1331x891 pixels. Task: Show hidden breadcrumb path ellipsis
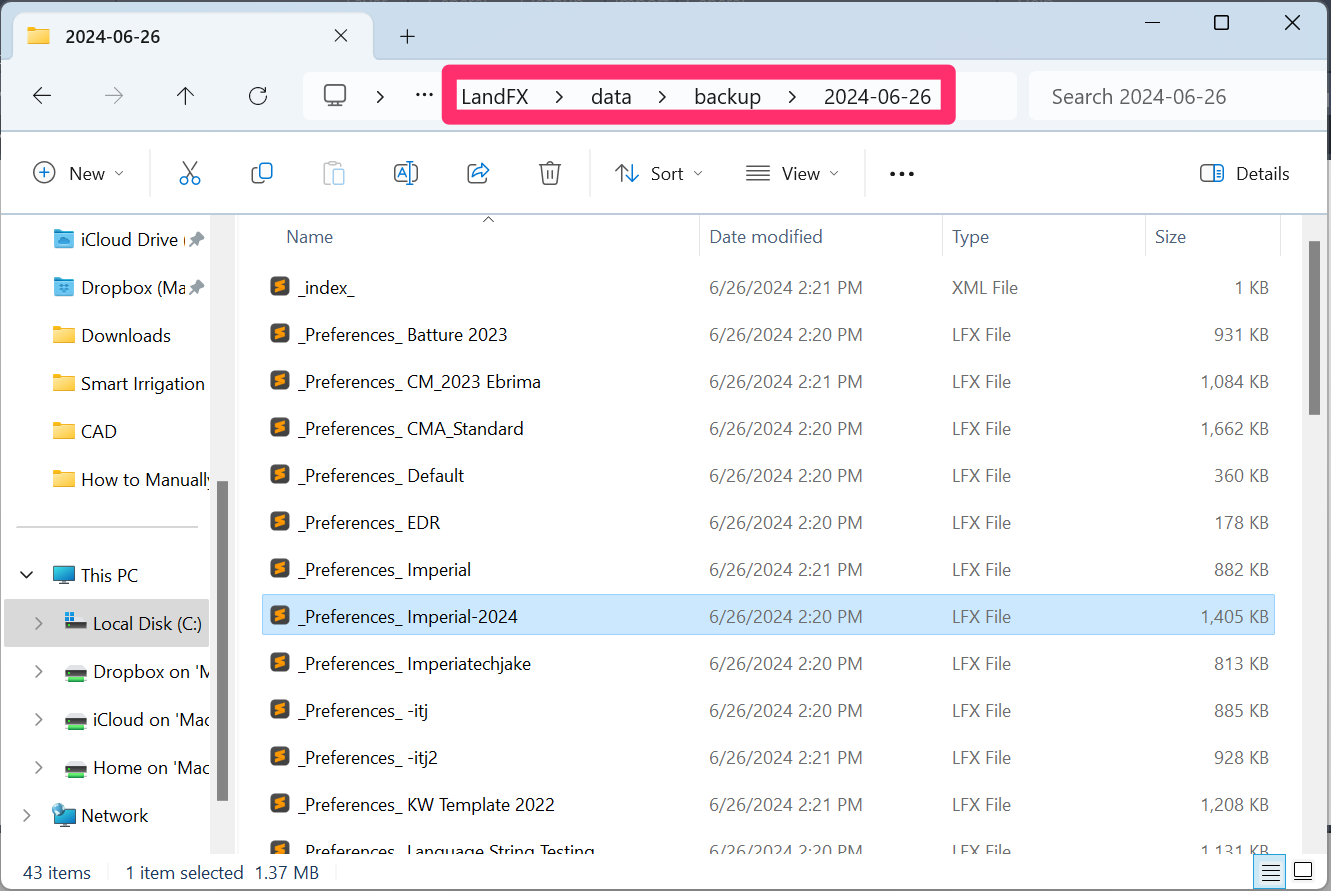[424, 96]
